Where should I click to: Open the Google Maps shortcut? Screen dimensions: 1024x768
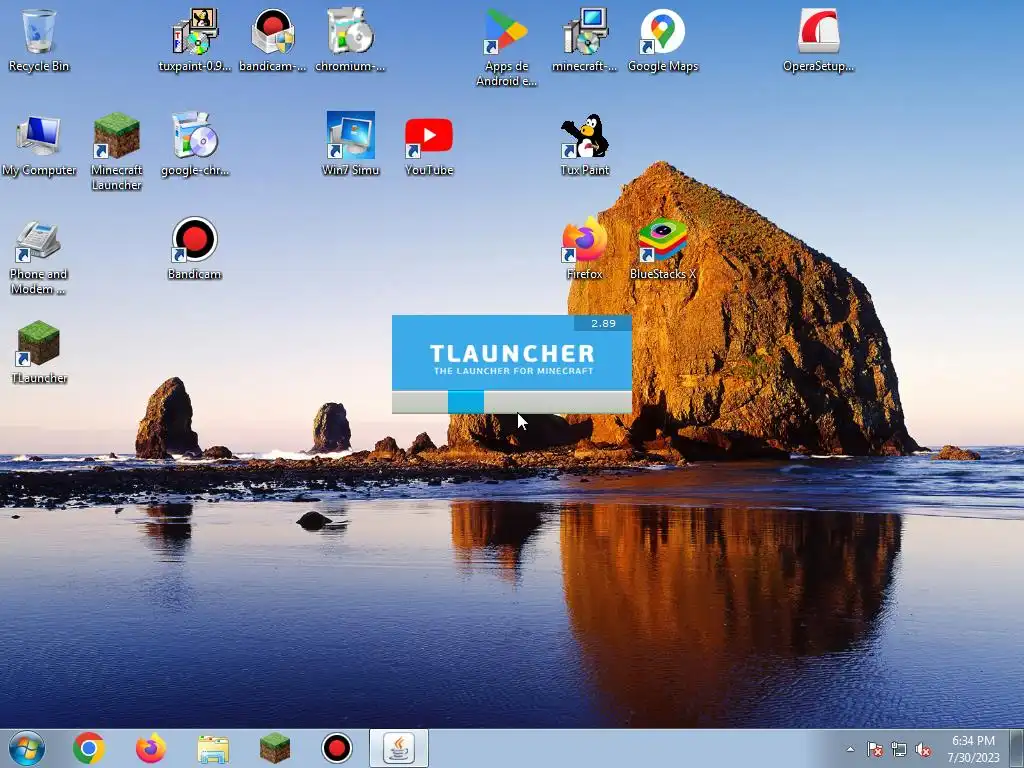click(x=663, y=40)
